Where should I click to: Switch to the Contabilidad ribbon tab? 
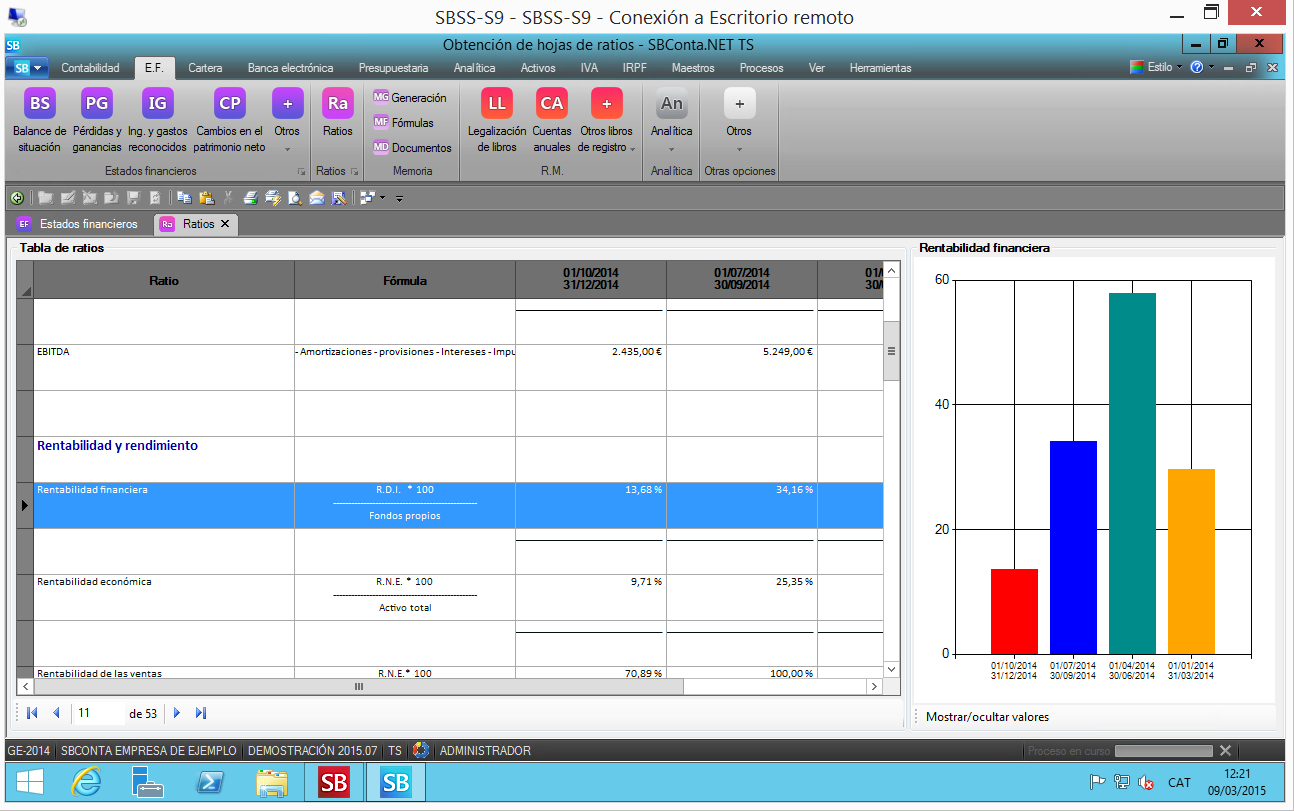[x=90, y=68]
